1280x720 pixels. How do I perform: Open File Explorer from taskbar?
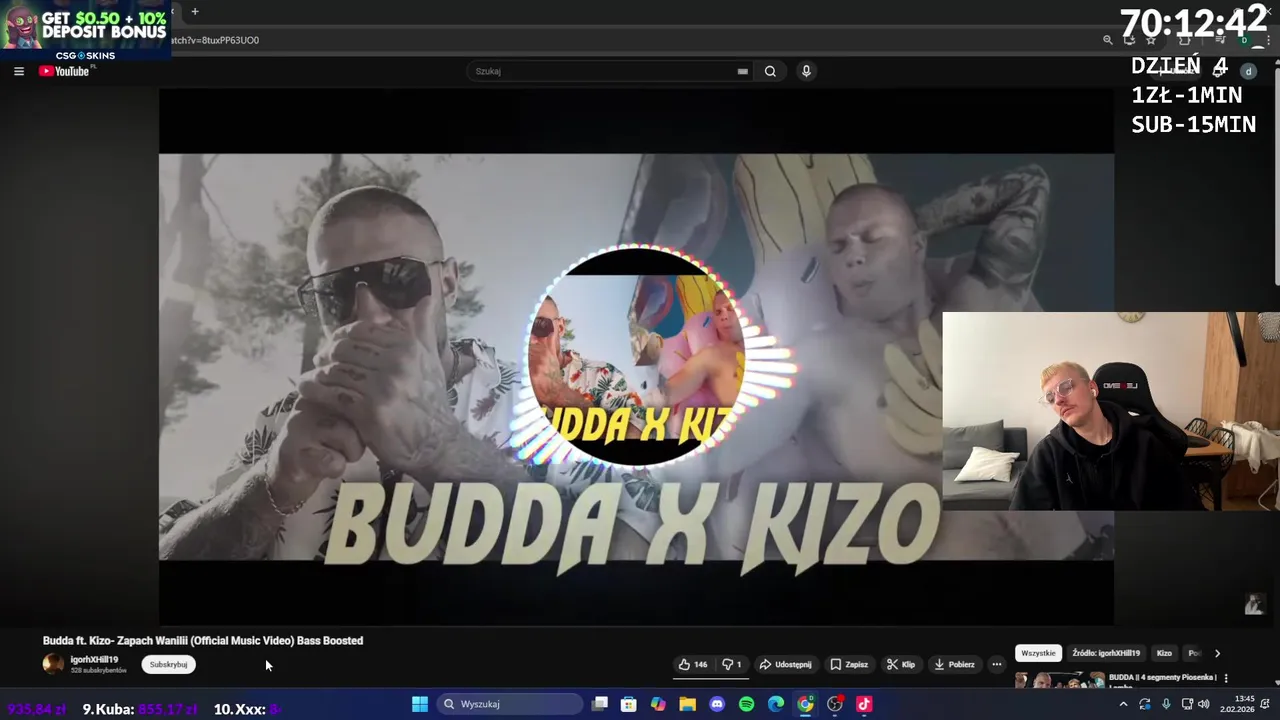coord(688,704)
